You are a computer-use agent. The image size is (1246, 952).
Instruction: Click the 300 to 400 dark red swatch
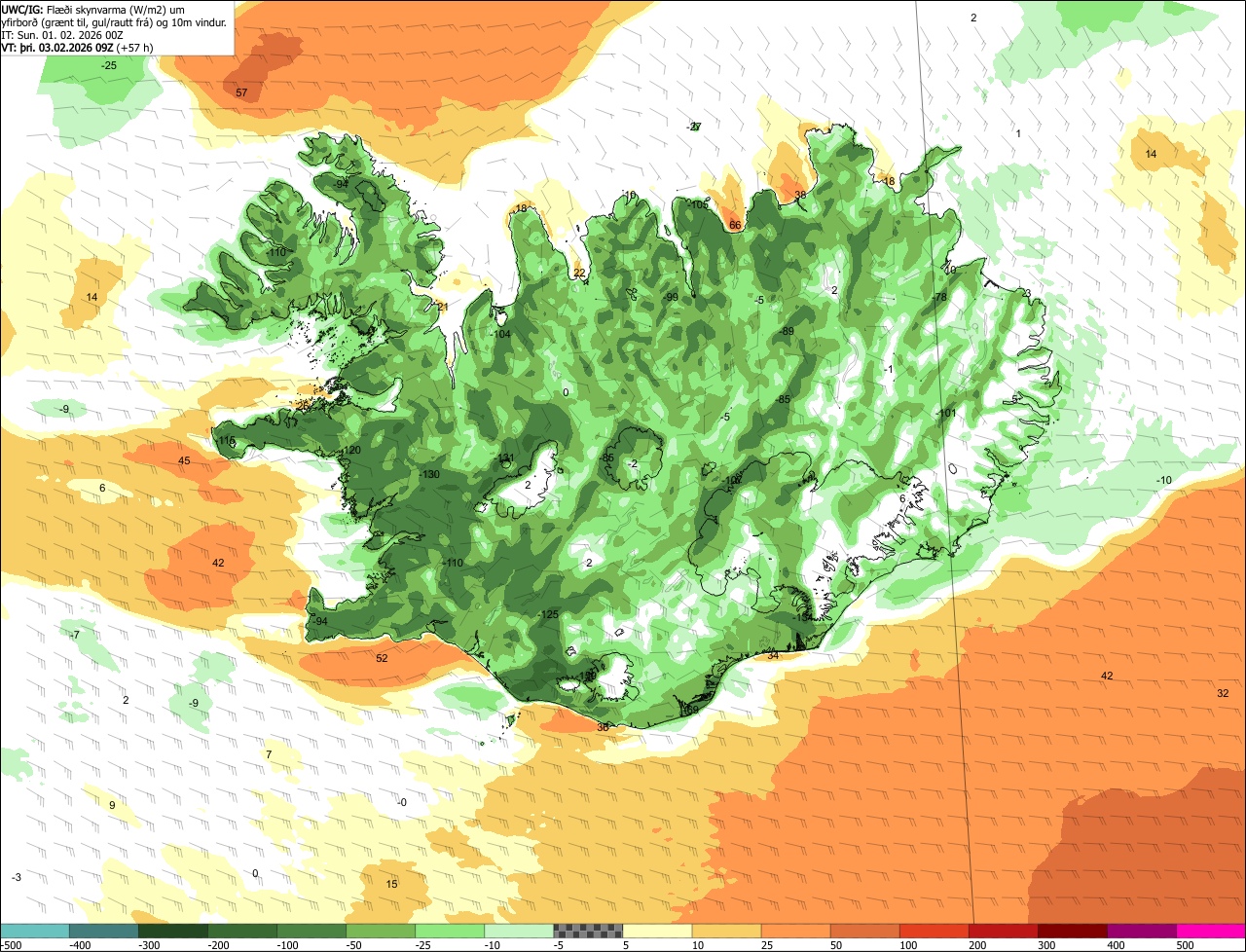[x=1072, y=931]
